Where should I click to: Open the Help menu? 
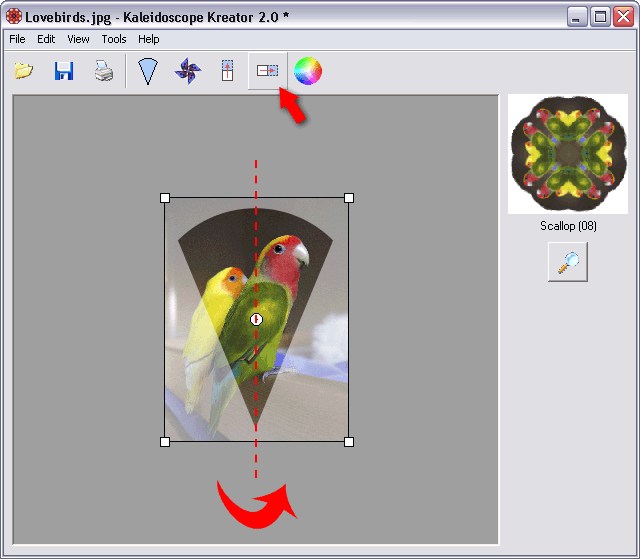(149, 39)
